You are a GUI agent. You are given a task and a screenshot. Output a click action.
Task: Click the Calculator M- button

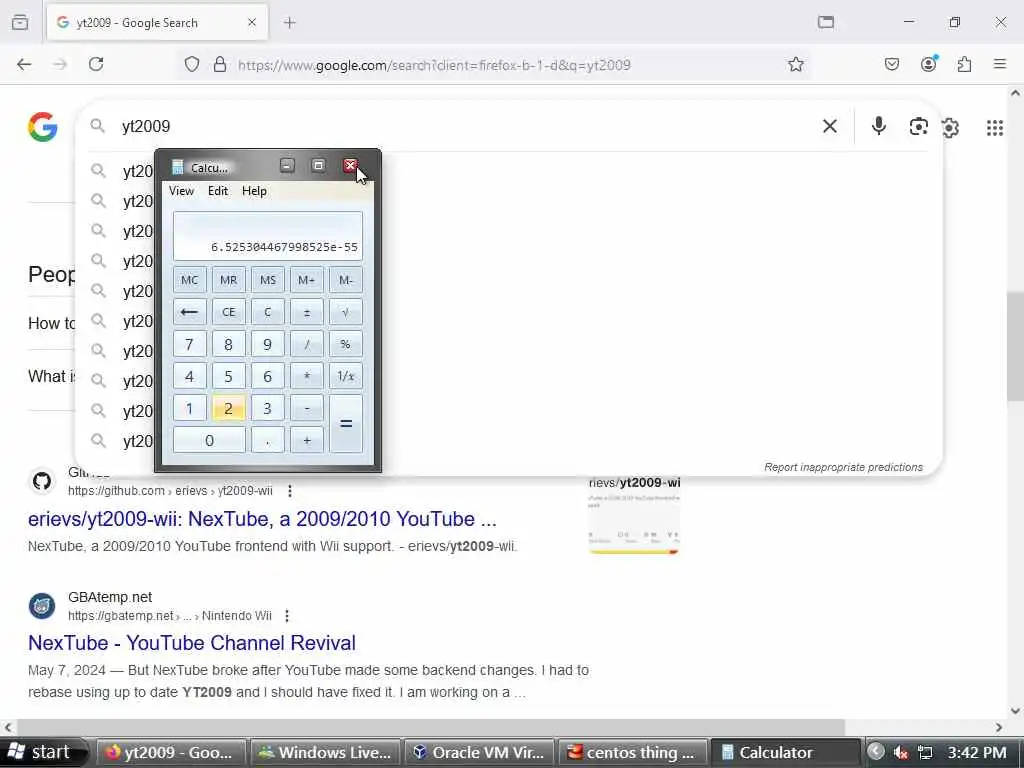pyautogui.click(x=345, y=280)
